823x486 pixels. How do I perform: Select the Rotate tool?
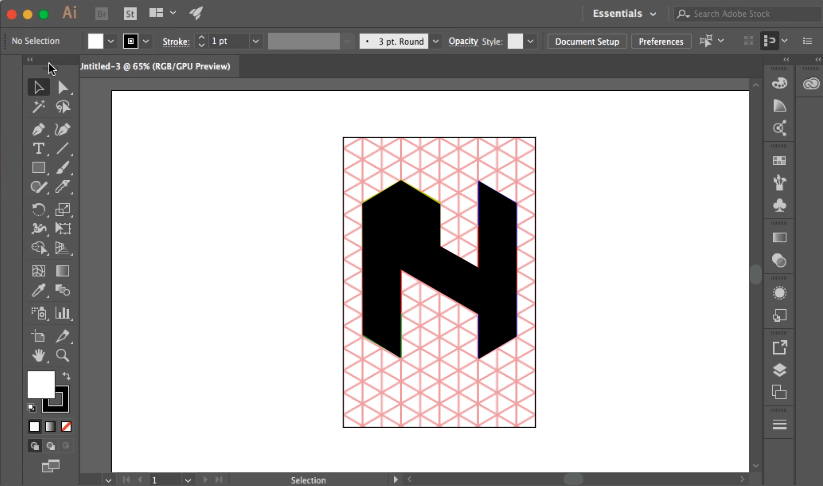[x=38, y=209]
